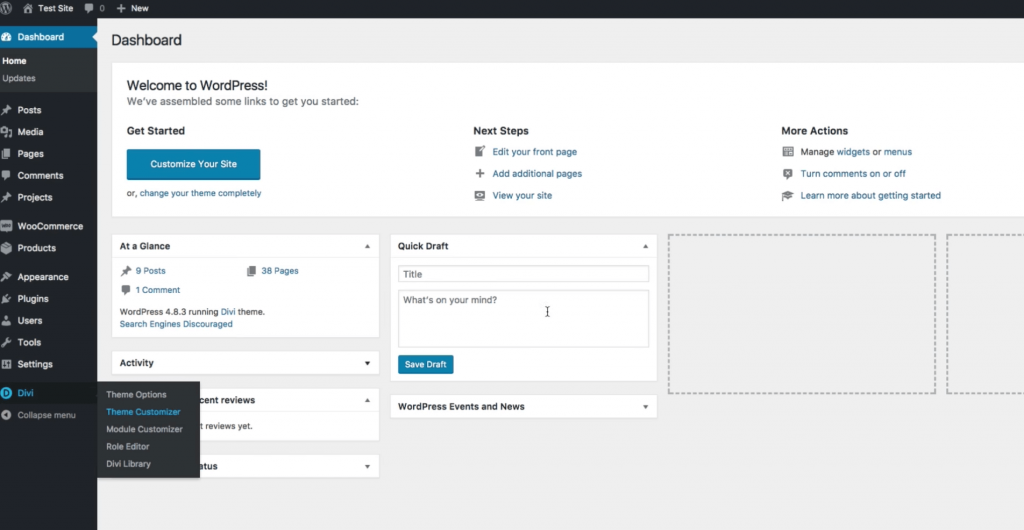Click the Media icon in sidebar
The width and height of the screenshot is (1024, 530).
7,132
